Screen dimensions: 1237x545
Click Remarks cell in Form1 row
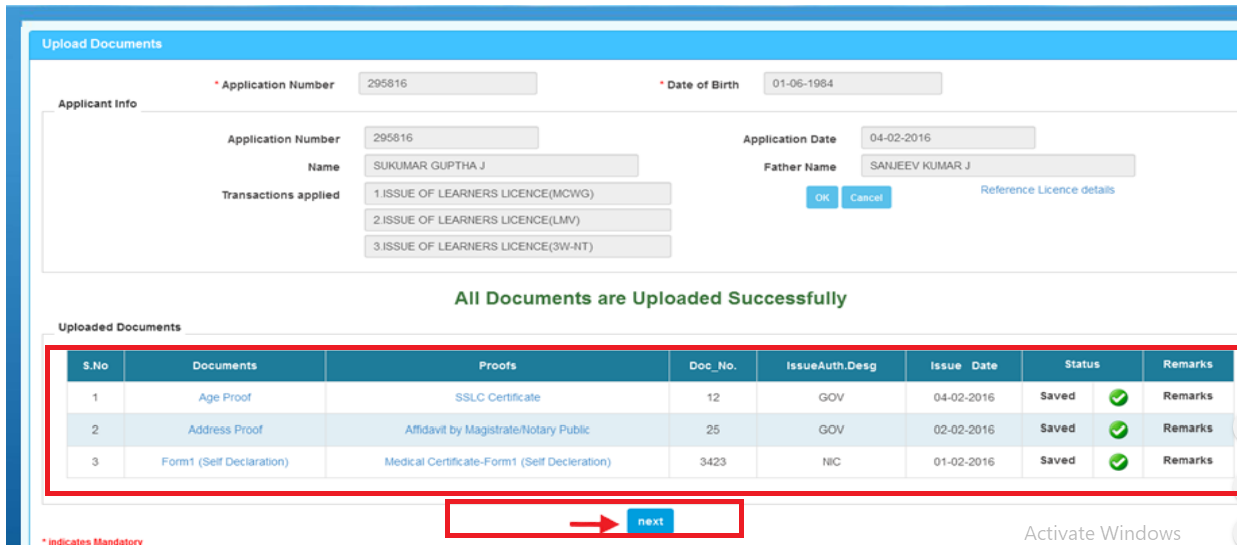point(1188,460)
